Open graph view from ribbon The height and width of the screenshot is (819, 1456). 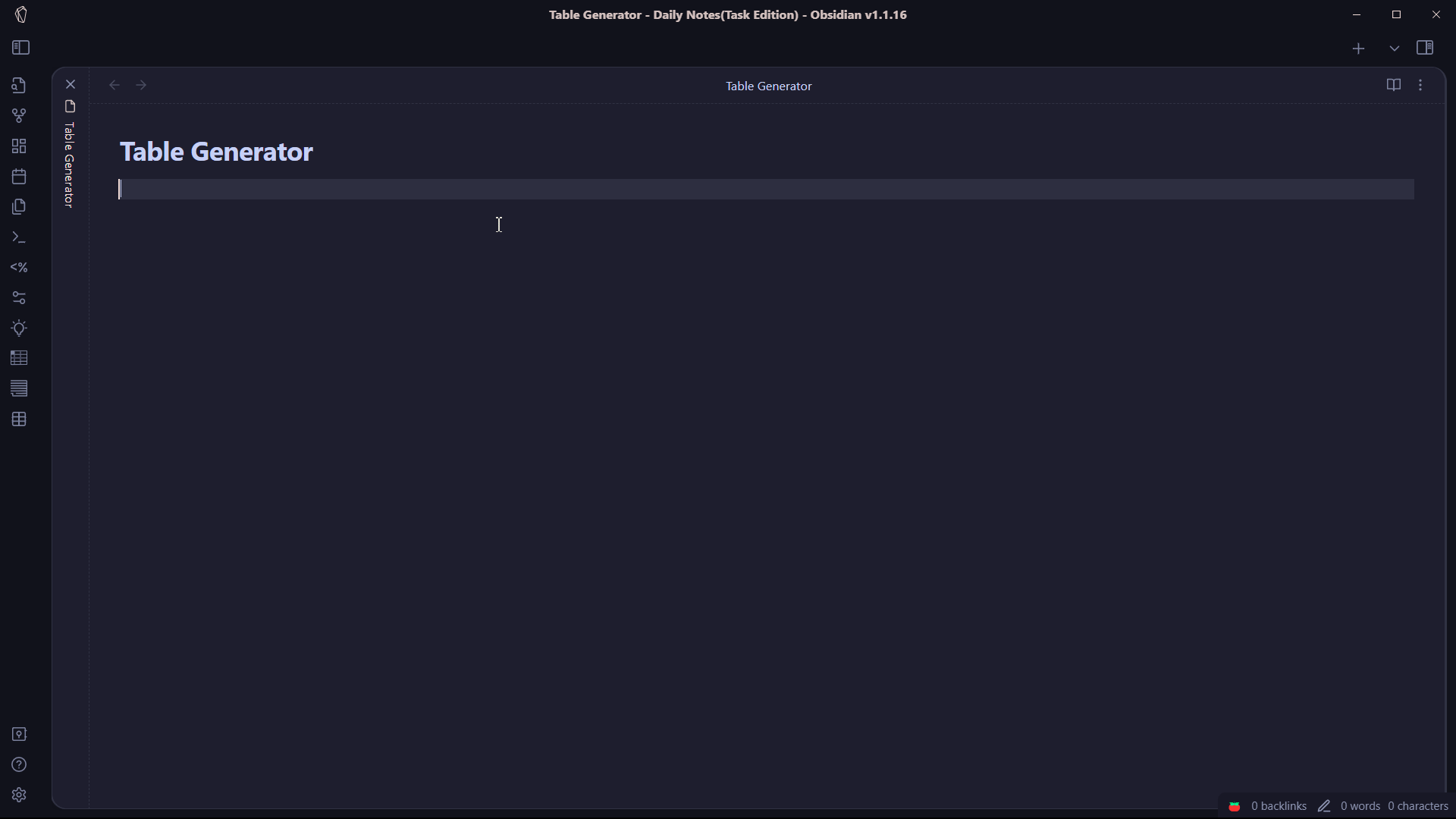19,116
